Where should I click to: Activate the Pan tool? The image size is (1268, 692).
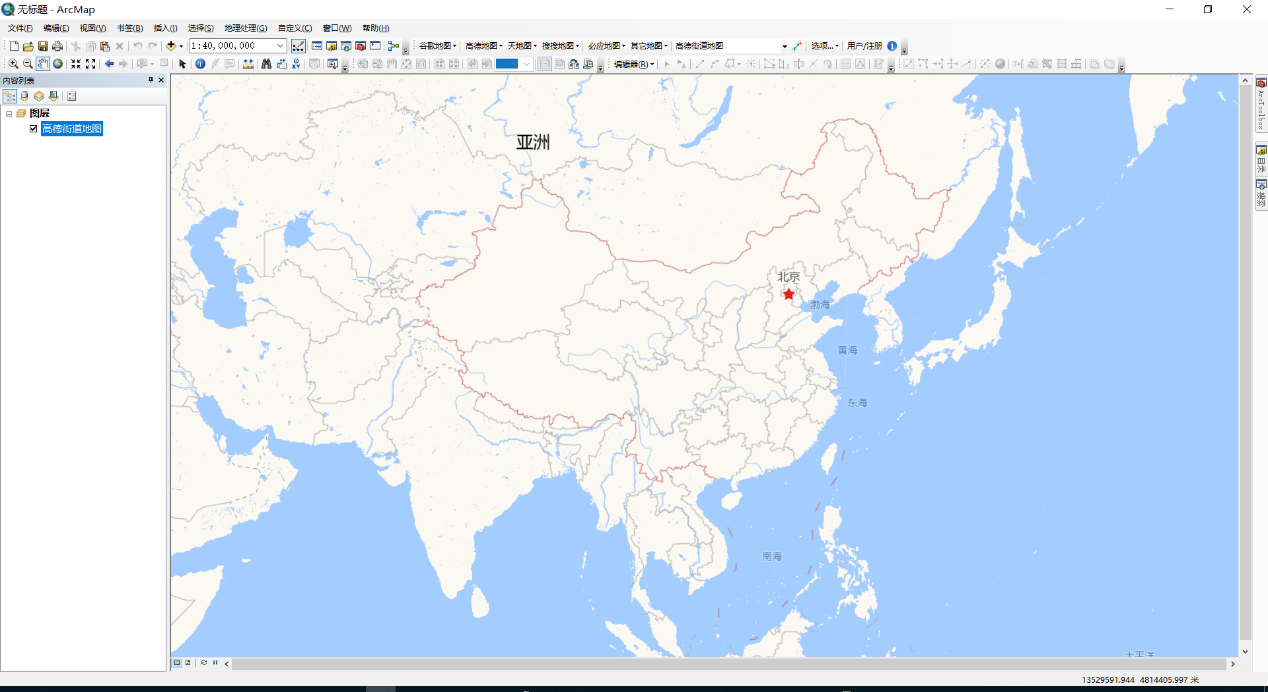point(41,63)
